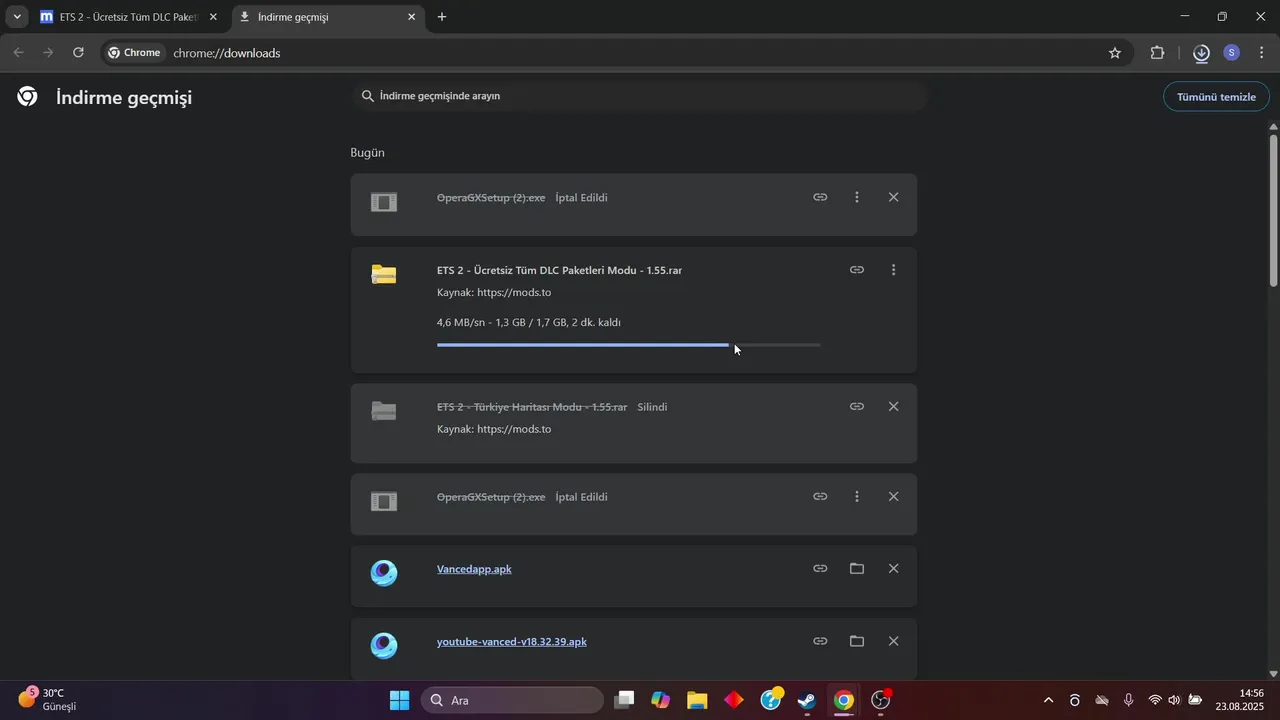Open the Chrome three-dot menu
This screenshot has width=1280, height=720.
1261,53
